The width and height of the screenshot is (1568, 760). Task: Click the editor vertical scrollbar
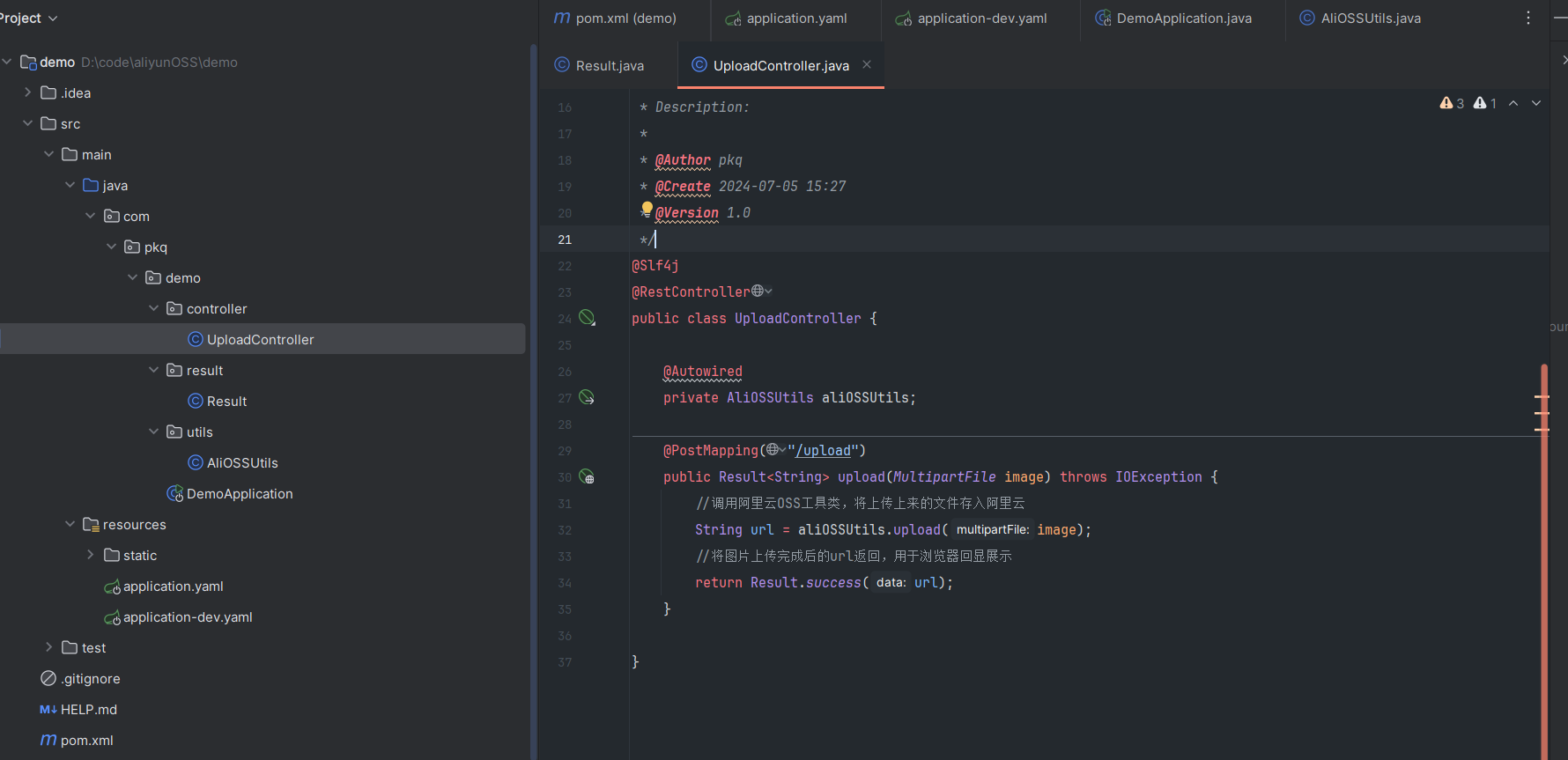pyautogui.click(x=1544, y=561)
